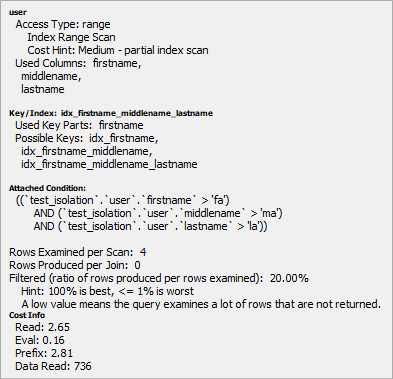Click the lastname > 'la' condition line
The height and width of the screenshot is (379, 393).
pyautogui.click(x=150, y=226)
